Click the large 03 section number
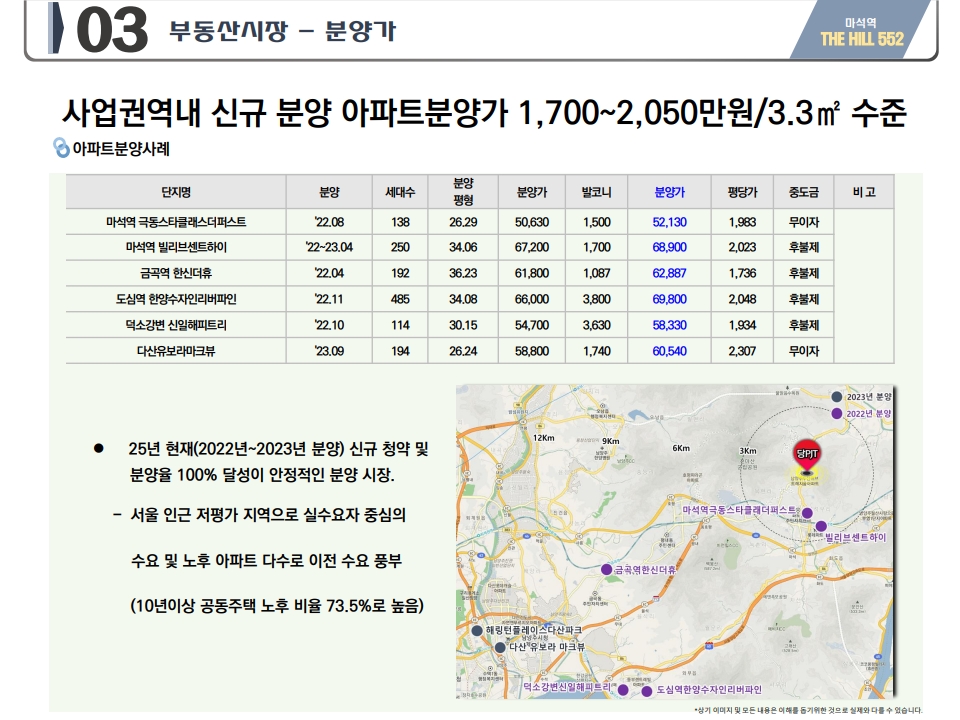 point(112,33)
